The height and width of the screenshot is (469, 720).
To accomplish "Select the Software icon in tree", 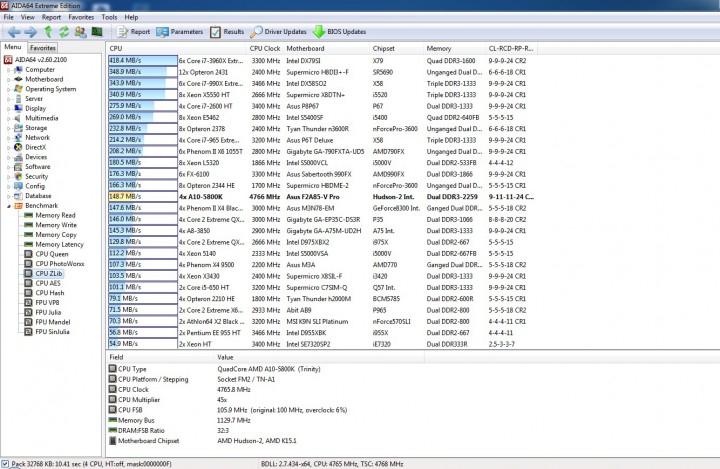I will click(18, 167).
